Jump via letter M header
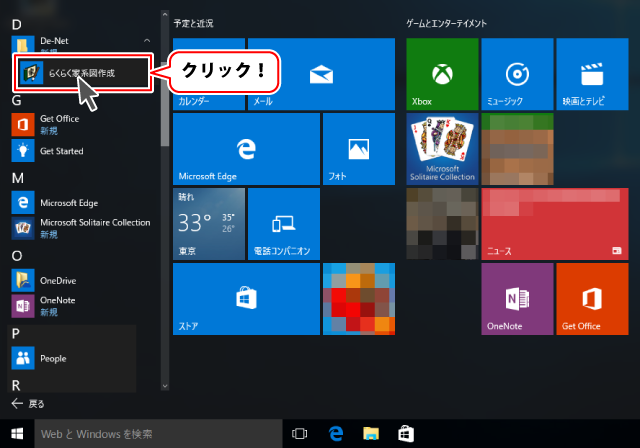This screenshot has height=448, width=640. click(18, 178)
